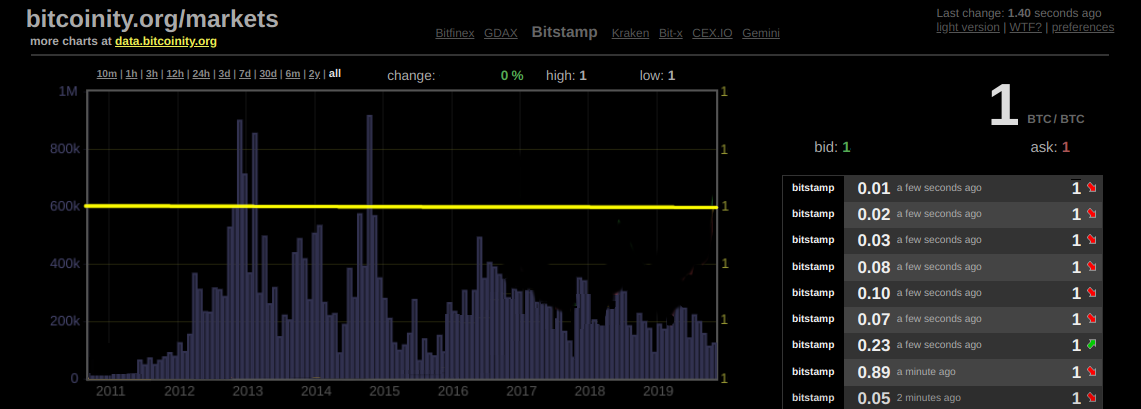This screenshot has width=1141, height=409.
Task: Switch to the Bitfinex exchange
Action: [x=455, y=33]
